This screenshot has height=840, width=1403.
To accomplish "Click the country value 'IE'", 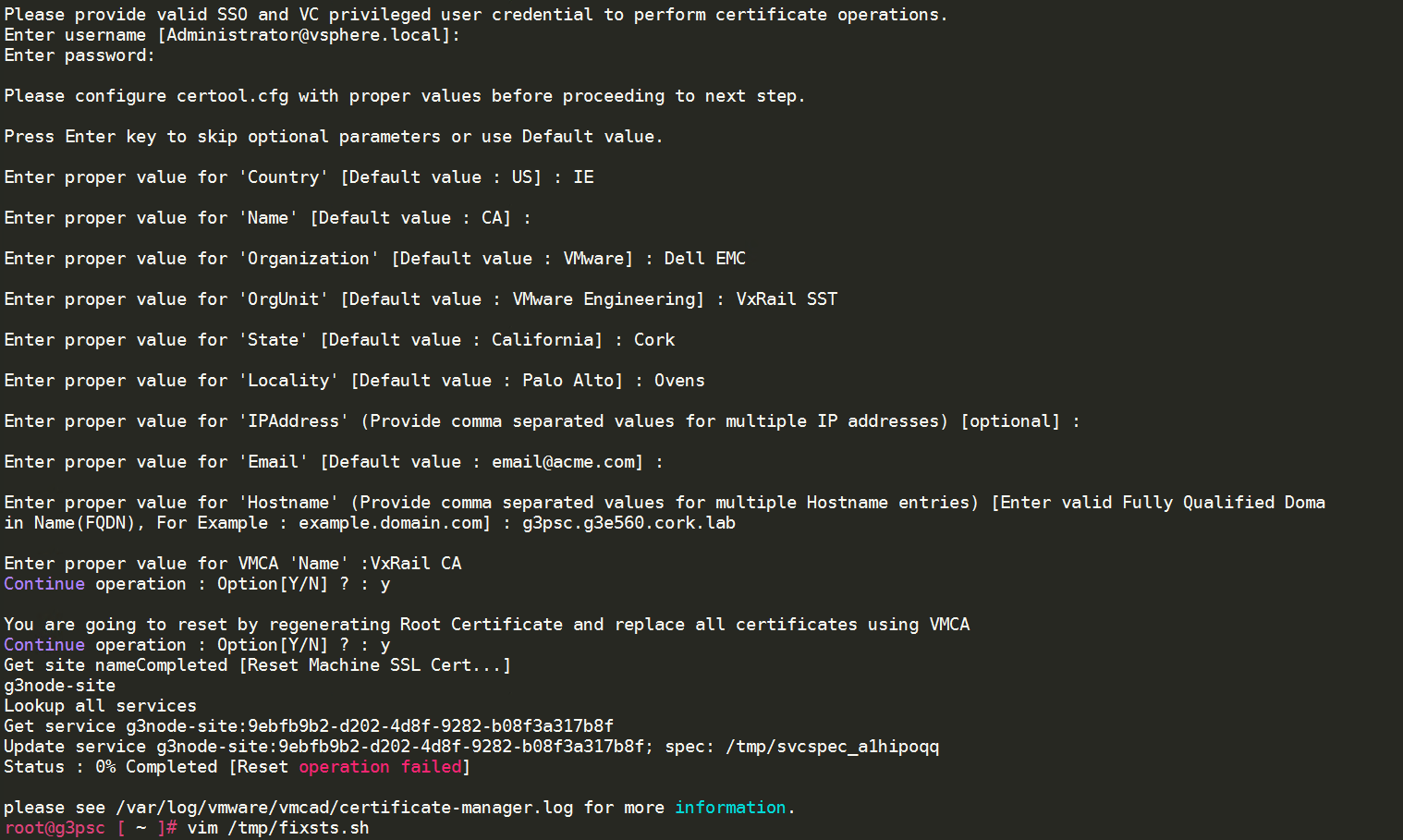I will click(x=583, y=177).
